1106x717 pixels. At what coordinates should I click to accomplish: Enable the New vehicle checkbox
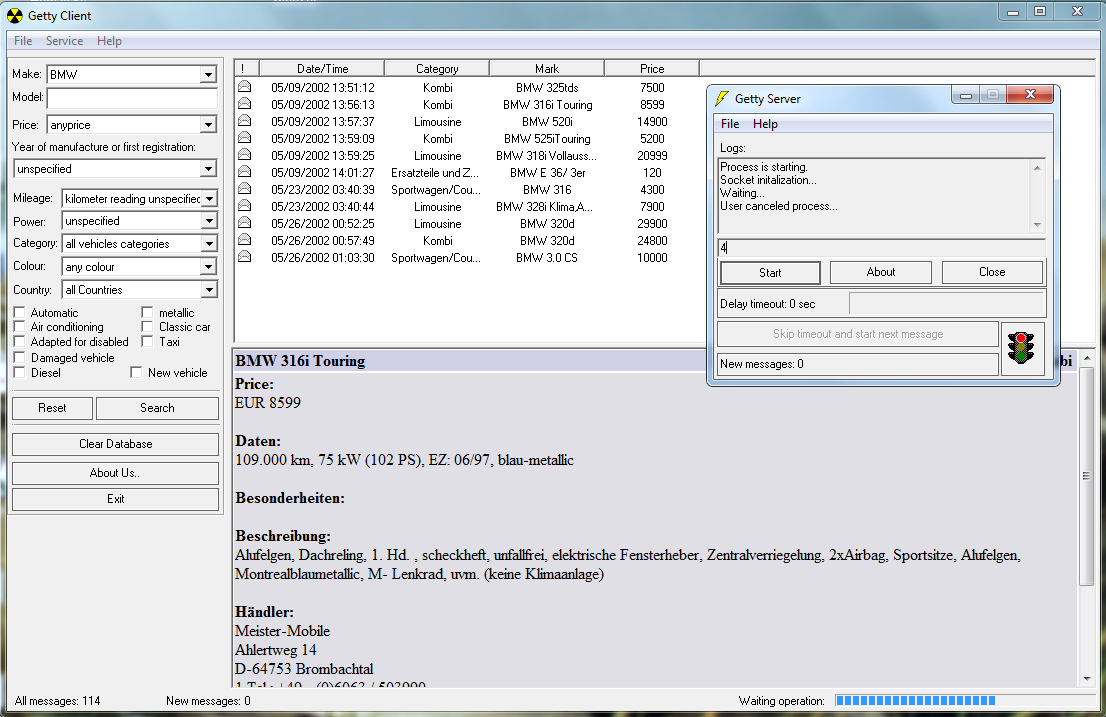(136, 372)
